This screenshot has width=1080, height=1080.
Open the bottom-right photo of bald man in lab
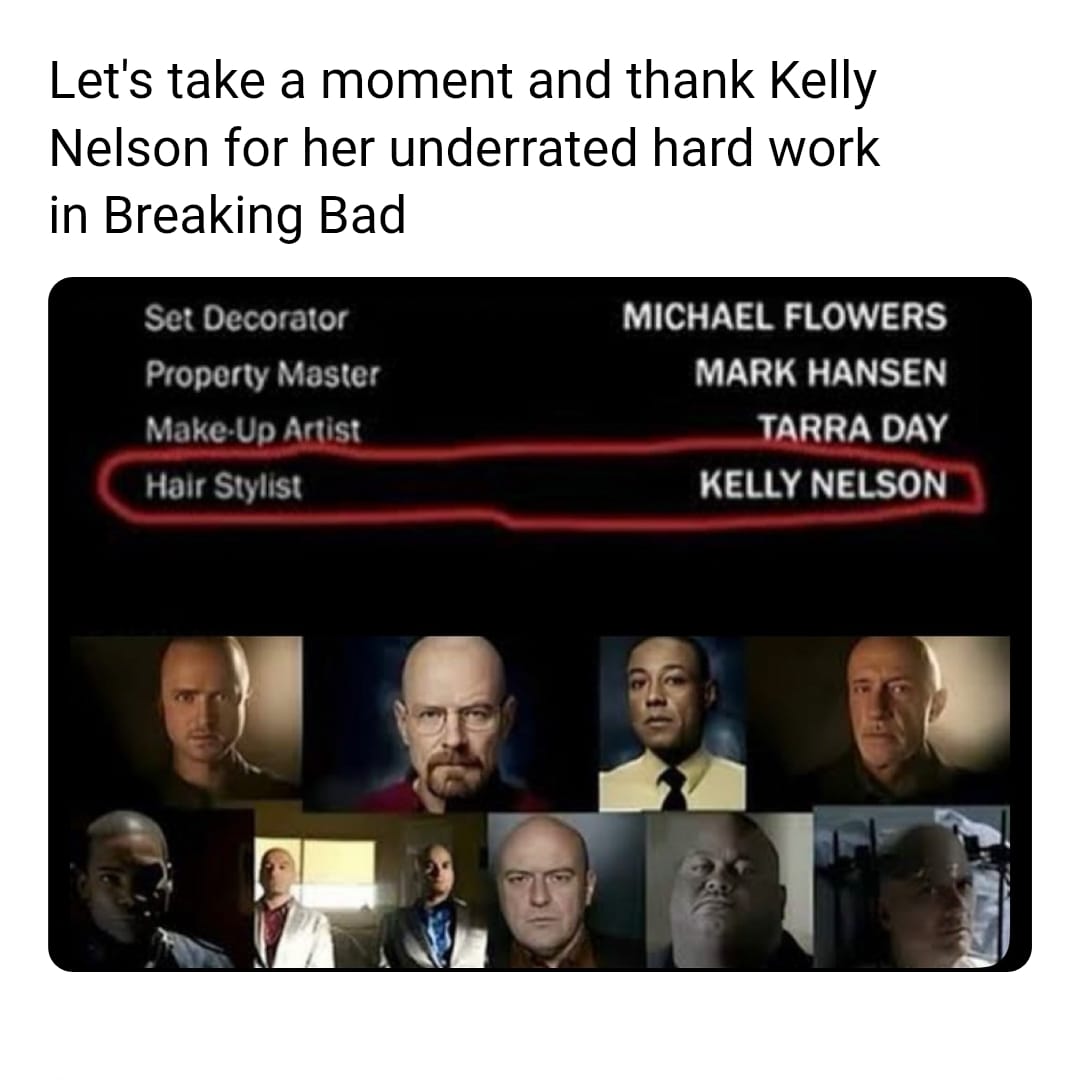coord(912,887)
